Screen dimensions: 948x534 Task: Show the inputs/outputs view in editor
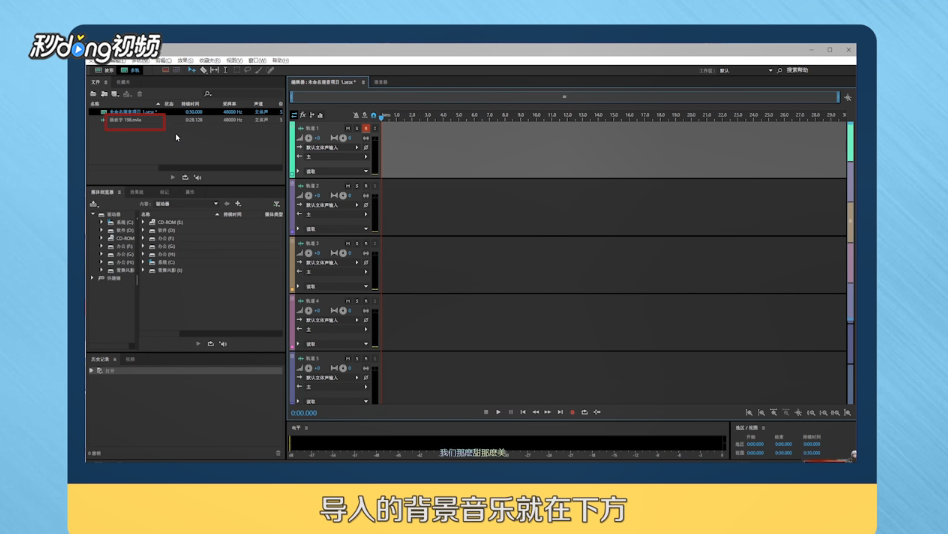pos(294,115)
